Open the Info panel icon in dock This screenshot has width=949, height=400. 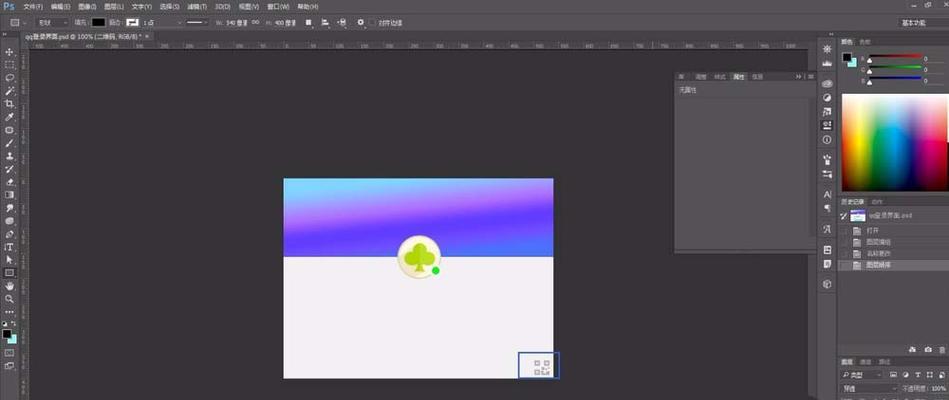tap(827, 140)
